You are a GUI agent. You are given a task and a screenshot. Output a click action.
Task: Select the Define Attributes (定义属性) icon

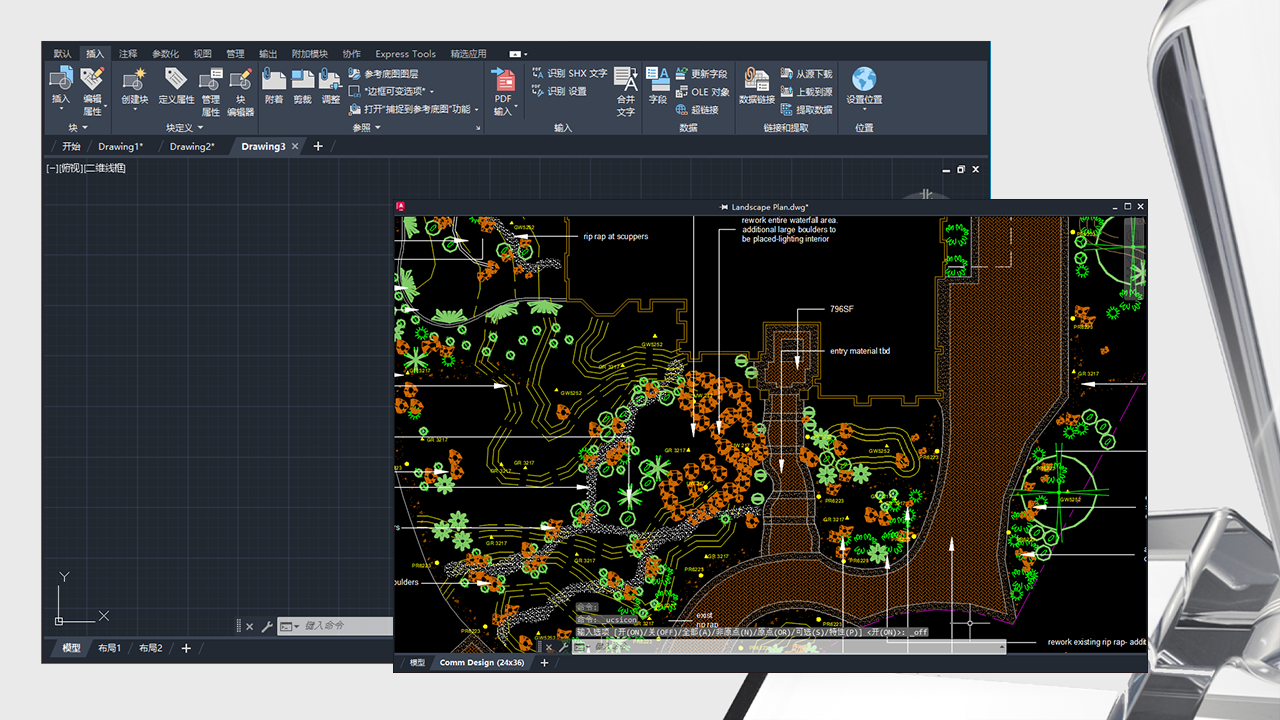click(x=177, y=80)
